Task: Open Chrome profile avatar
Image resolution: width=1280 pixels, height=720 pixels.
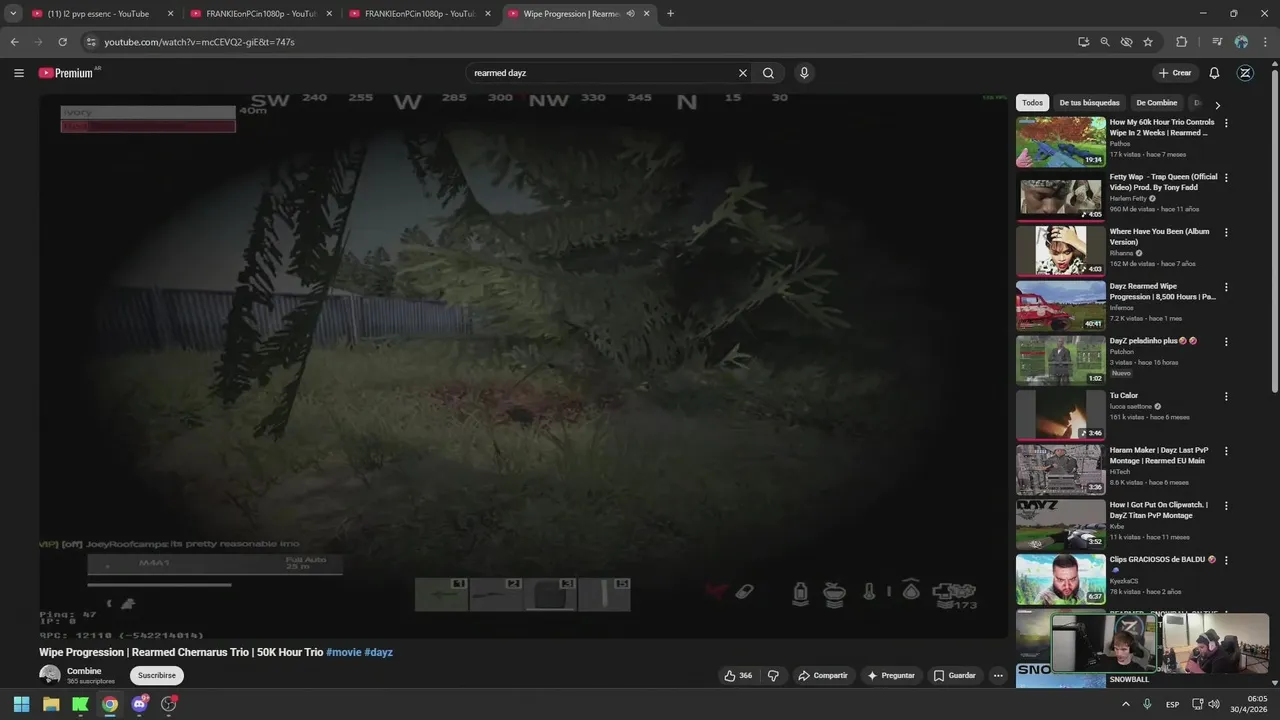Action: (x=1241, y=42)
